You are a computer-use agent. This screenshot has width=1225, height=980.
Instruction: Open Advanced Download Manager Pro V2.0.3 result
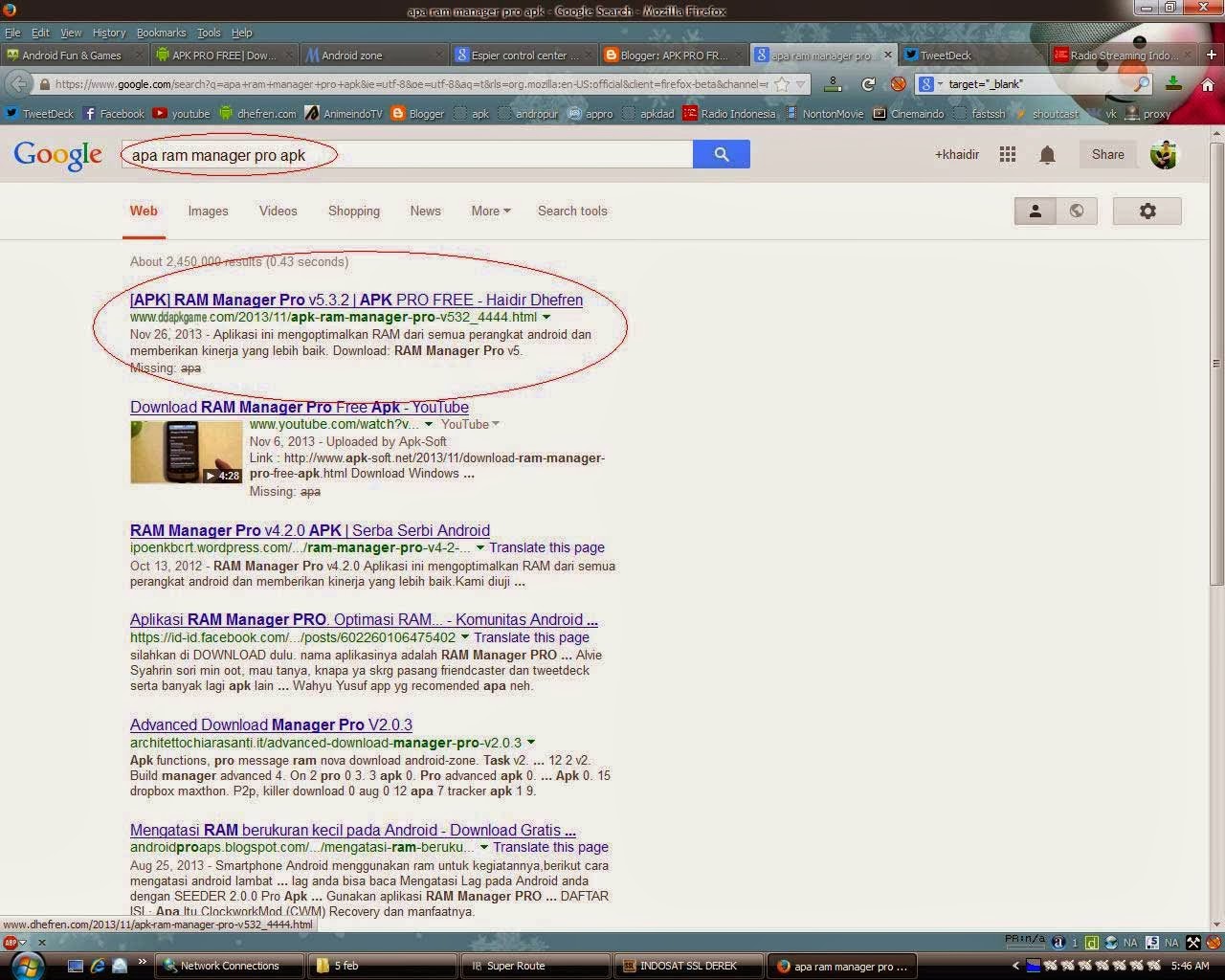coord(271,724)
